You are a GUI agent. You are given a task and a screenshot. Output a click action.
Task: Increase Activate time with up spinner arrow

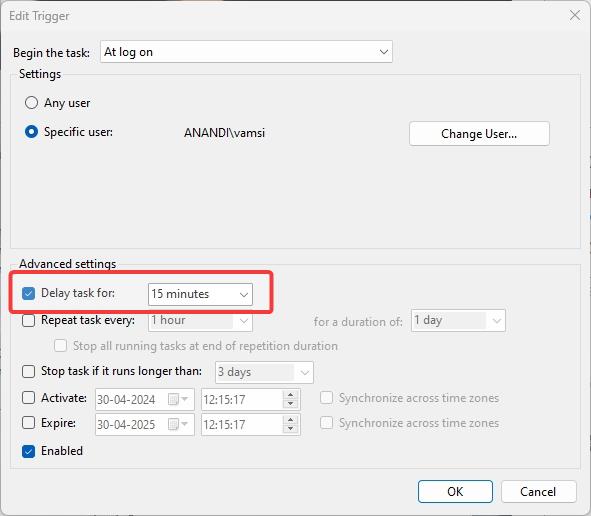click(x=290, y=395)
